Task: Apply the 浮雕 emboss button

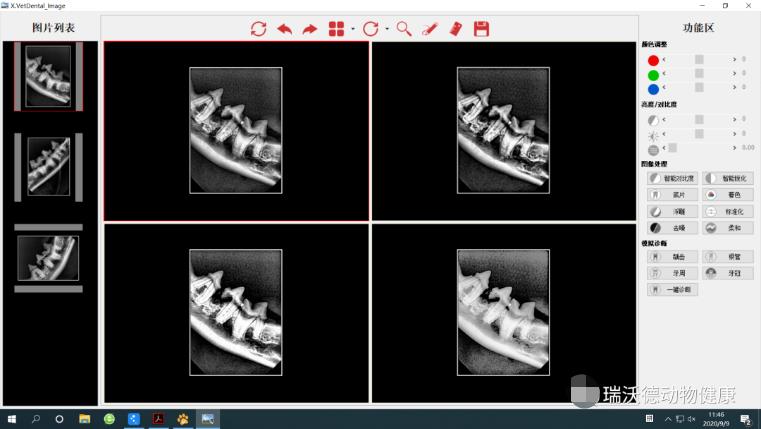Action: pyautogui.click(x=672, y=212)
